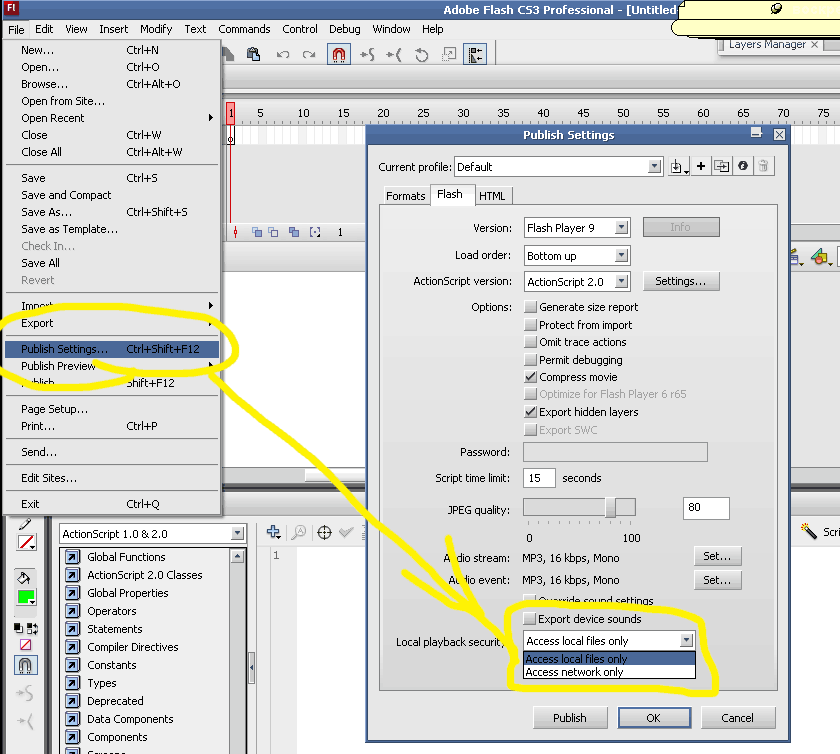Enable Permit debugging checkbox
The image size is (840, 754).
[530, 360]
